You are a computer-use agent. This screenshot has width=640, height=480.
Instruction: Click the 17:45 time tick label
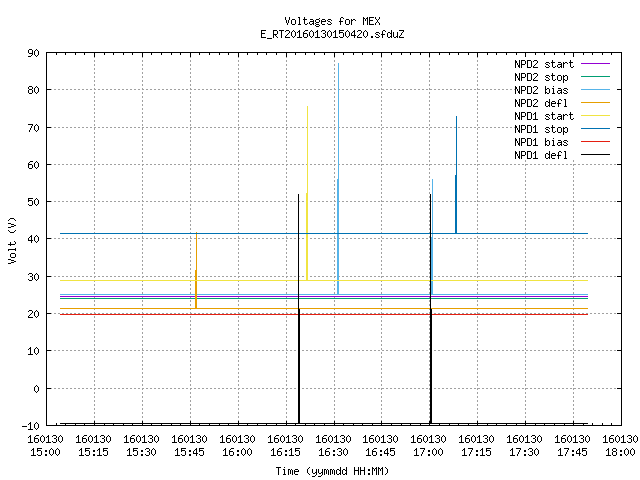572,452
